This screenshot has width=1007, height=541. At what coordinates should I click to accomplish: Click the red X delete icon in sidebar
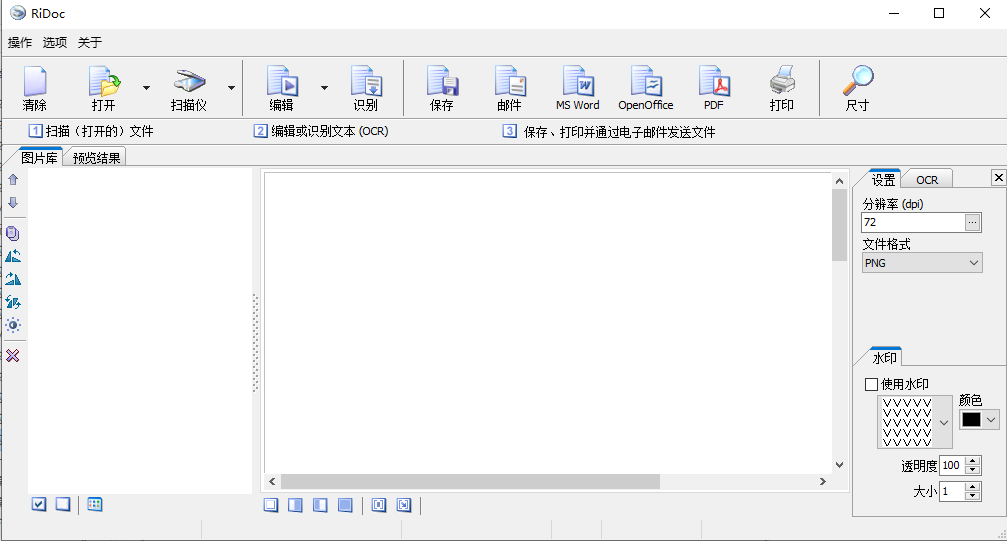pyautogui.click(x=13, y=356)
